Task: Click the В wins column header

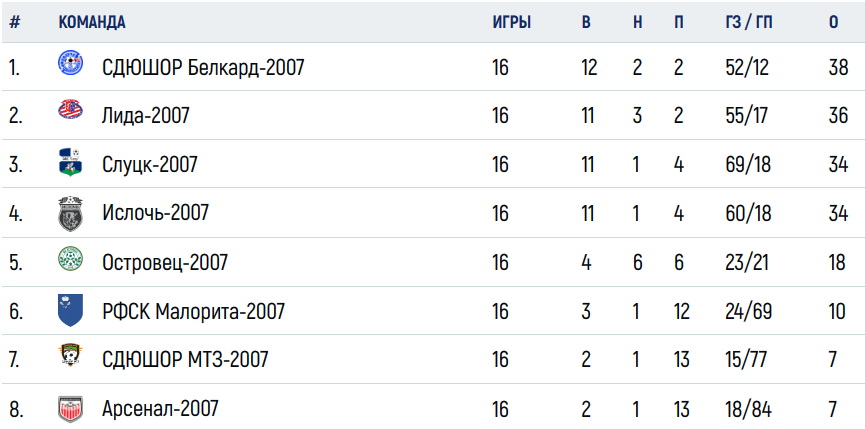Action: 586,23
